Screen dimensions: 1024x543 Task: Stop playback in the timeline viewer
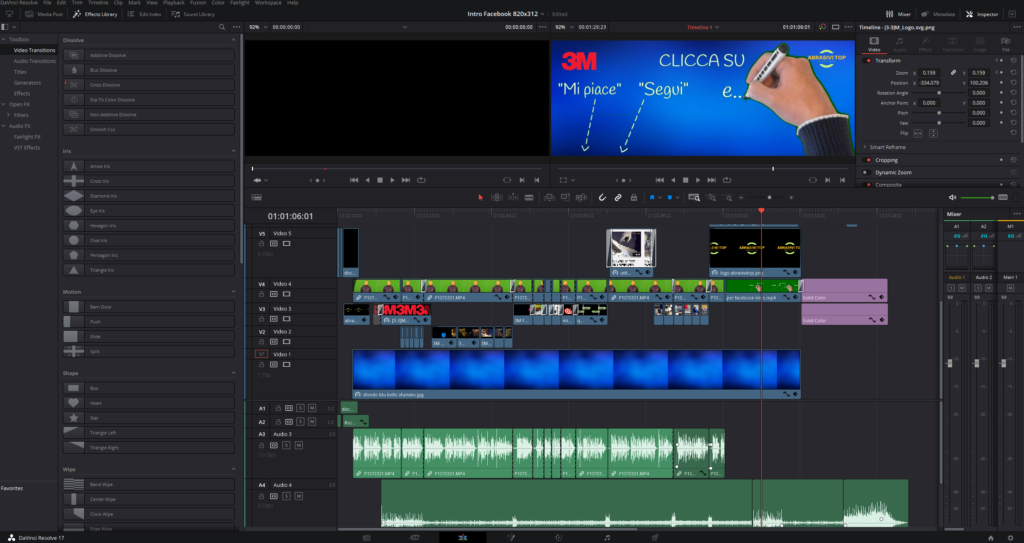[686, 180]
